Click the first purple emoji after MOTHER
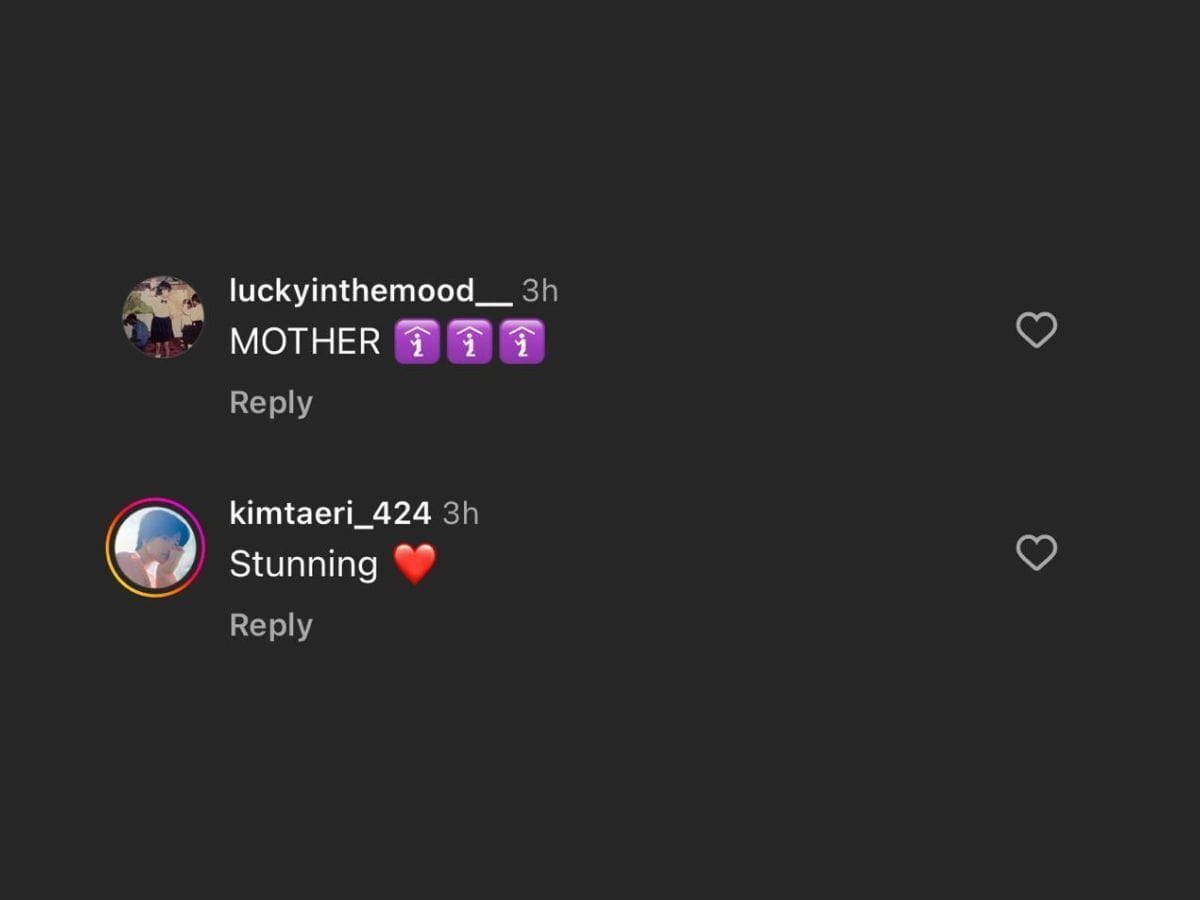The width and height of the screenshot is (1200, 900). pyautogui.click(x=417, y=342)
